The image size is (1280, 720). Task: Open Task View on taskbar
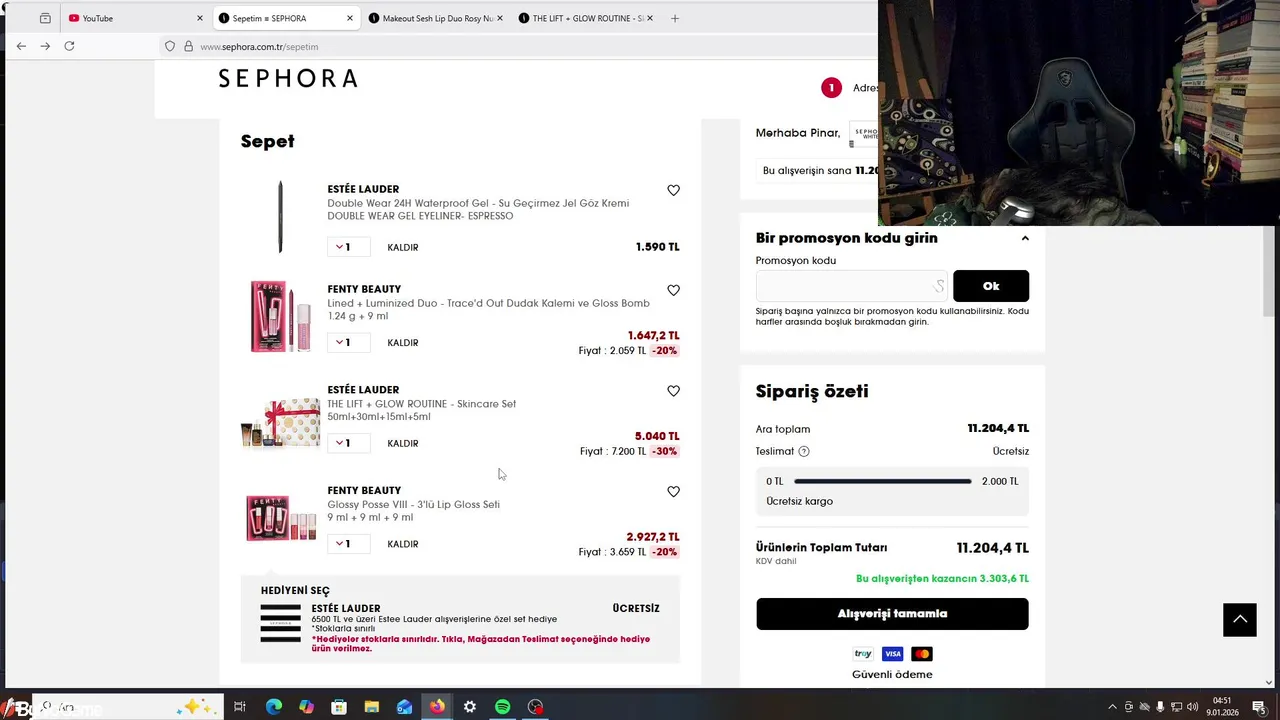tap(240, 707)
